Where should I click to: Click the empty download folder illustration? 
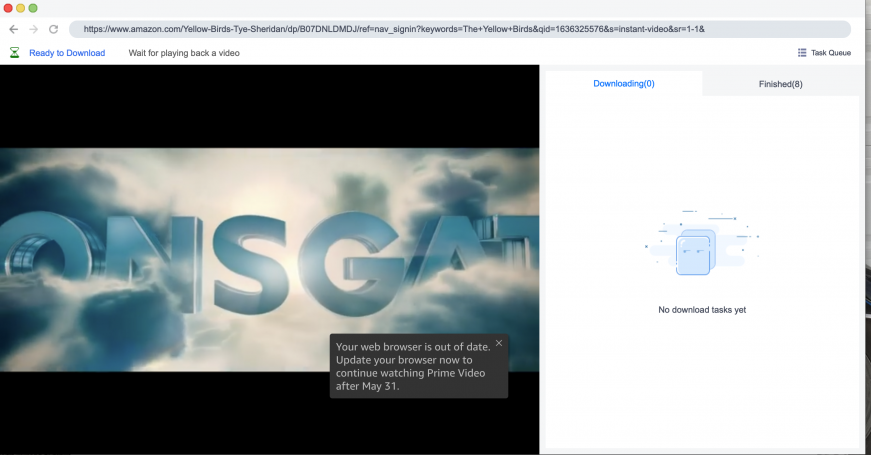(696, 250)
